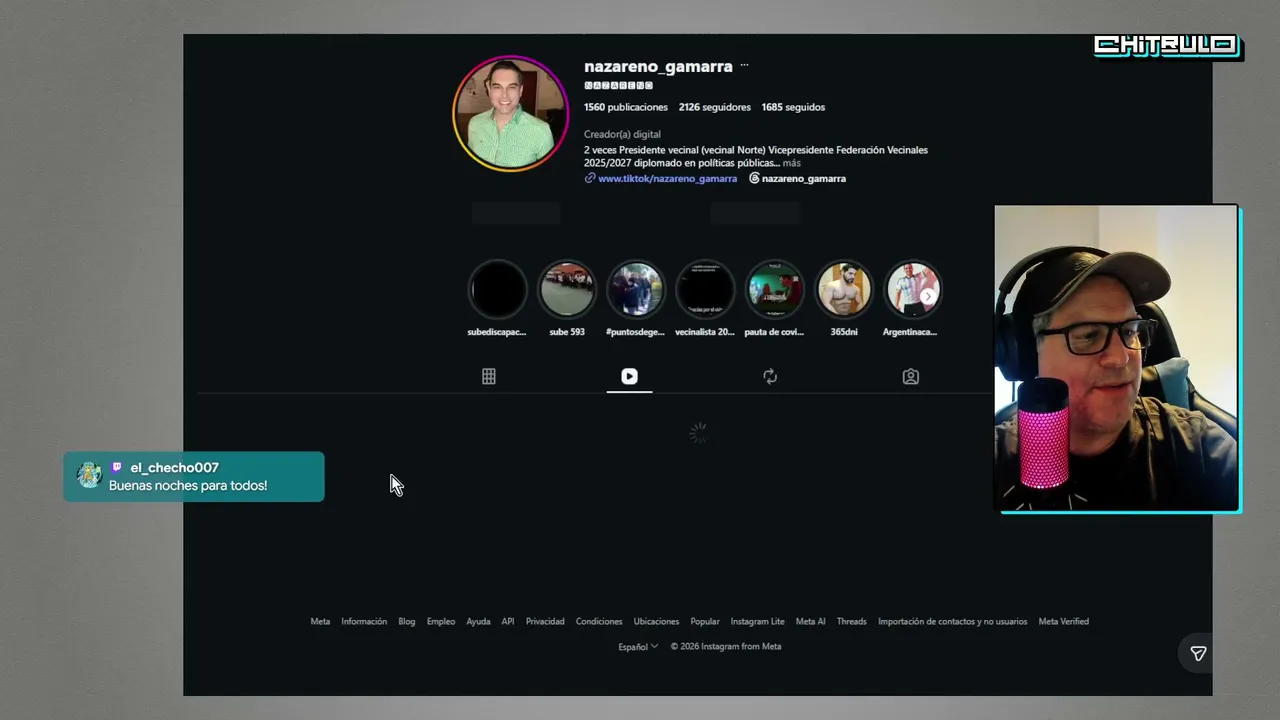The image size is (1280, 720).
Task: Click the highlights next arrow
Action: click(928, 296)
